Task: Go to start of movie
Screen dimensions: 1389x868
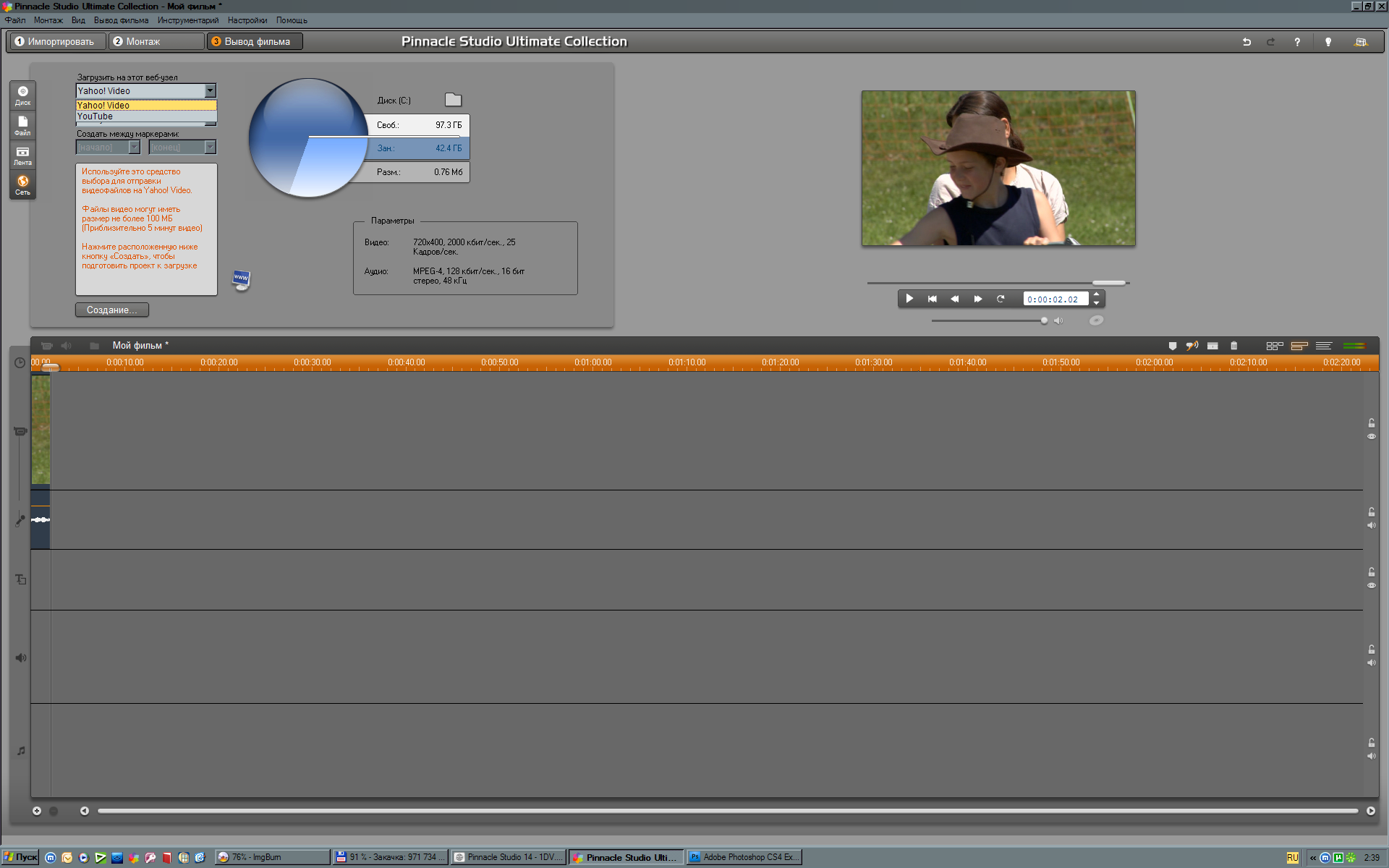Action: (933, 299)
